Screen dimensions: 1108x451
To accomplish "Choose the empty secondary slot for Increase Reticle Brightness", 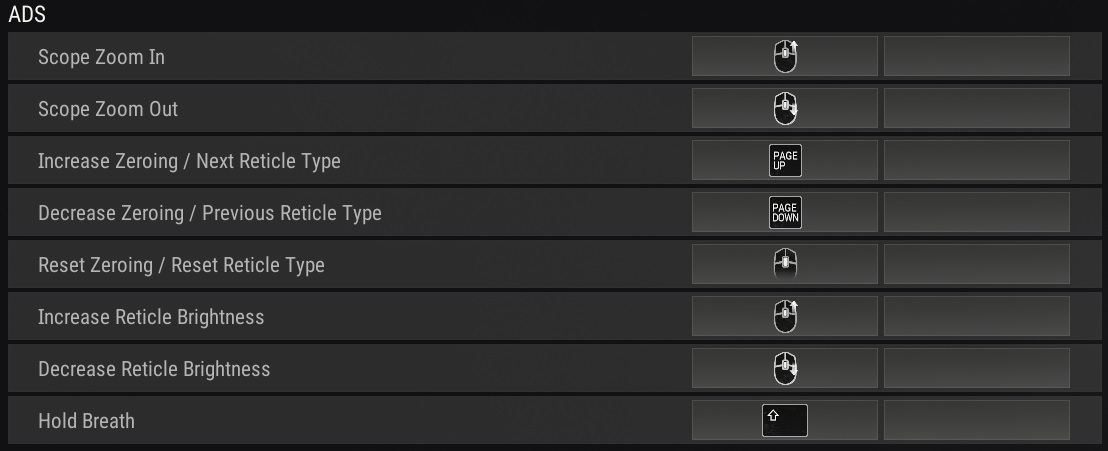I will [x=977, y=316].
